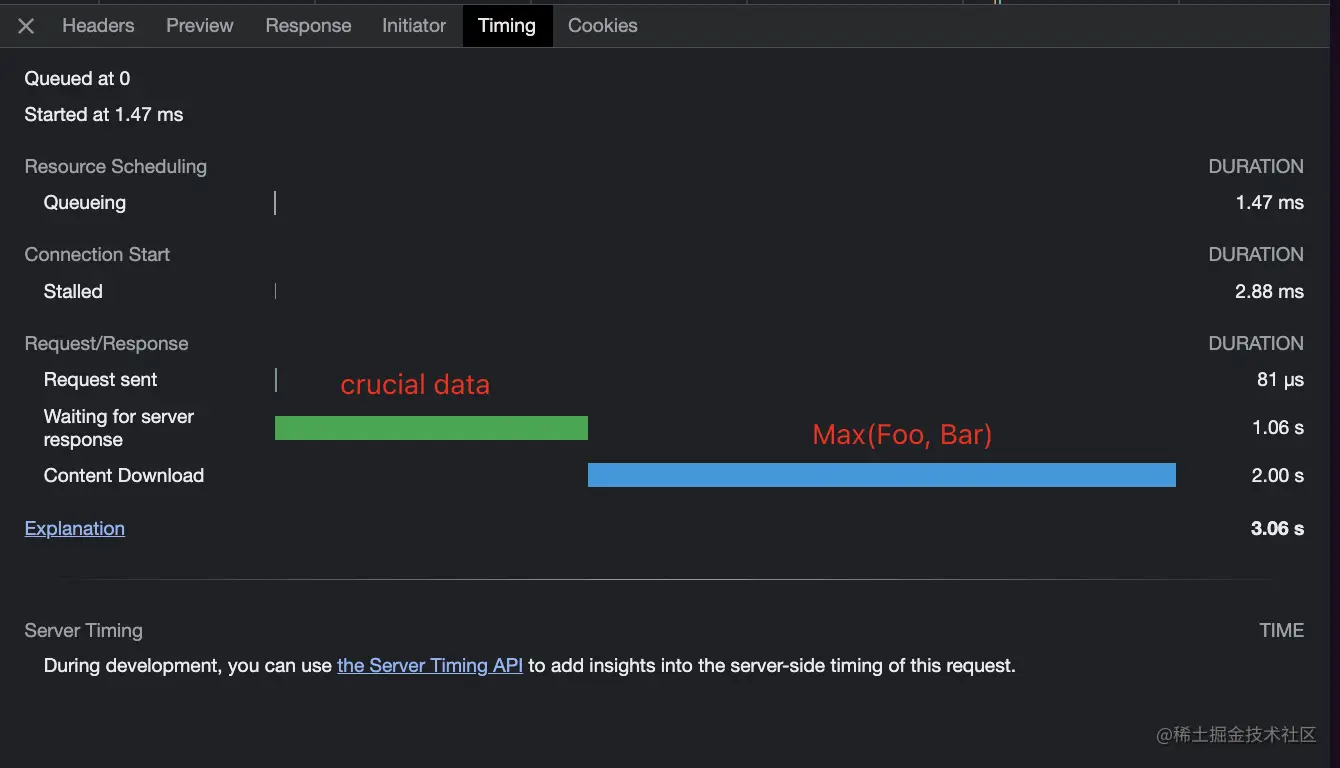The image size is (1340, 768).
Task: Click the 1.06 s duration value
Action: 1278,428
